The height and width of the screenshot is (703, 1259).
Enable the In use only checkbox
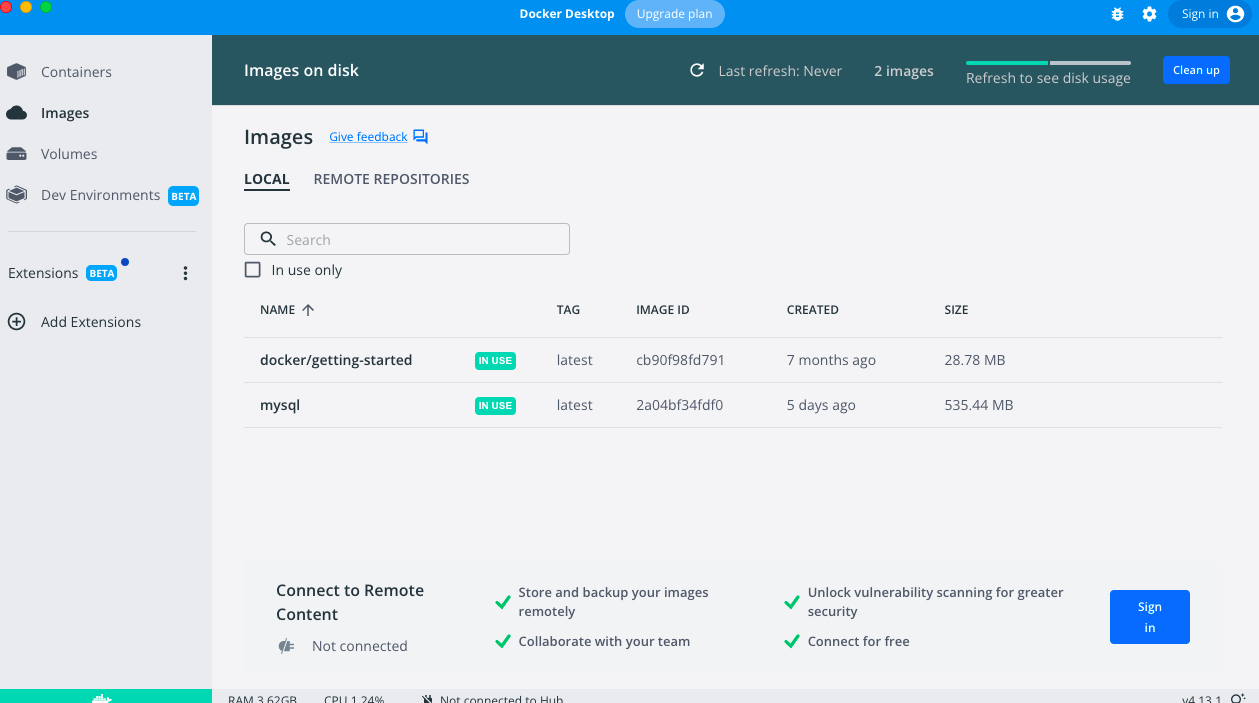[x=253, y=270]
